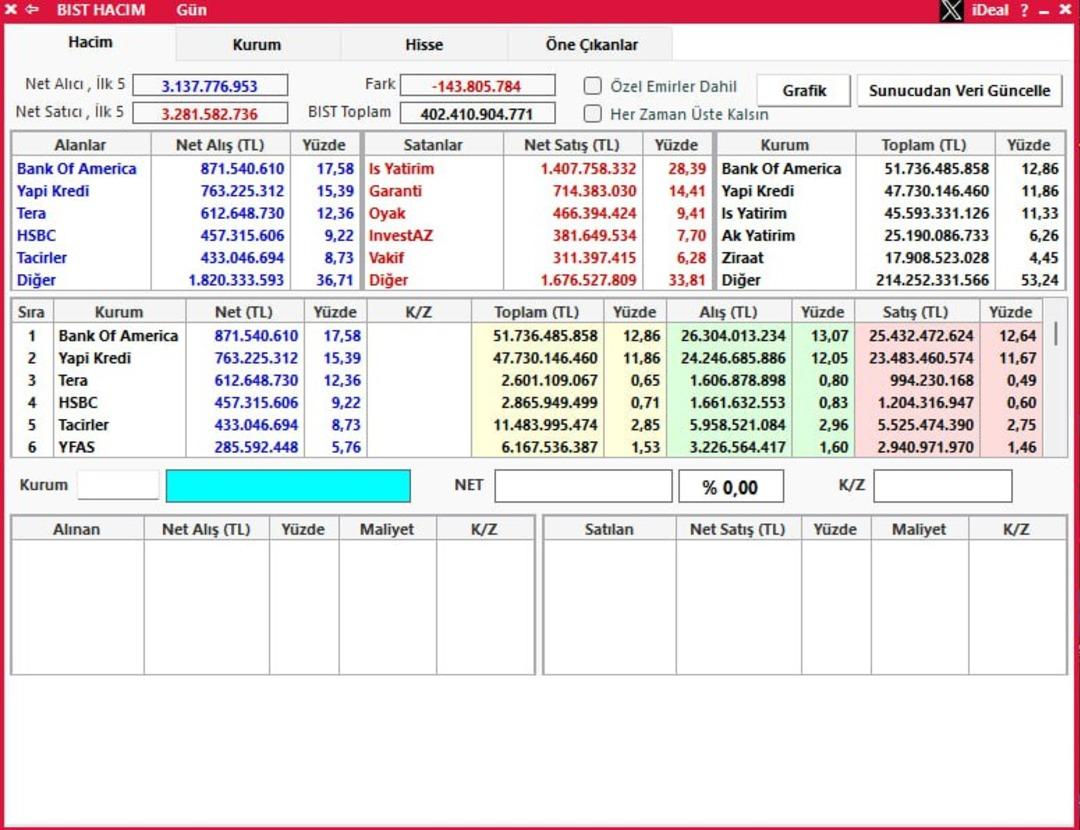Click BIST Toplam value 402.410.904.771
Viewport: 1080px width, 830px height.
pos(477,114)
